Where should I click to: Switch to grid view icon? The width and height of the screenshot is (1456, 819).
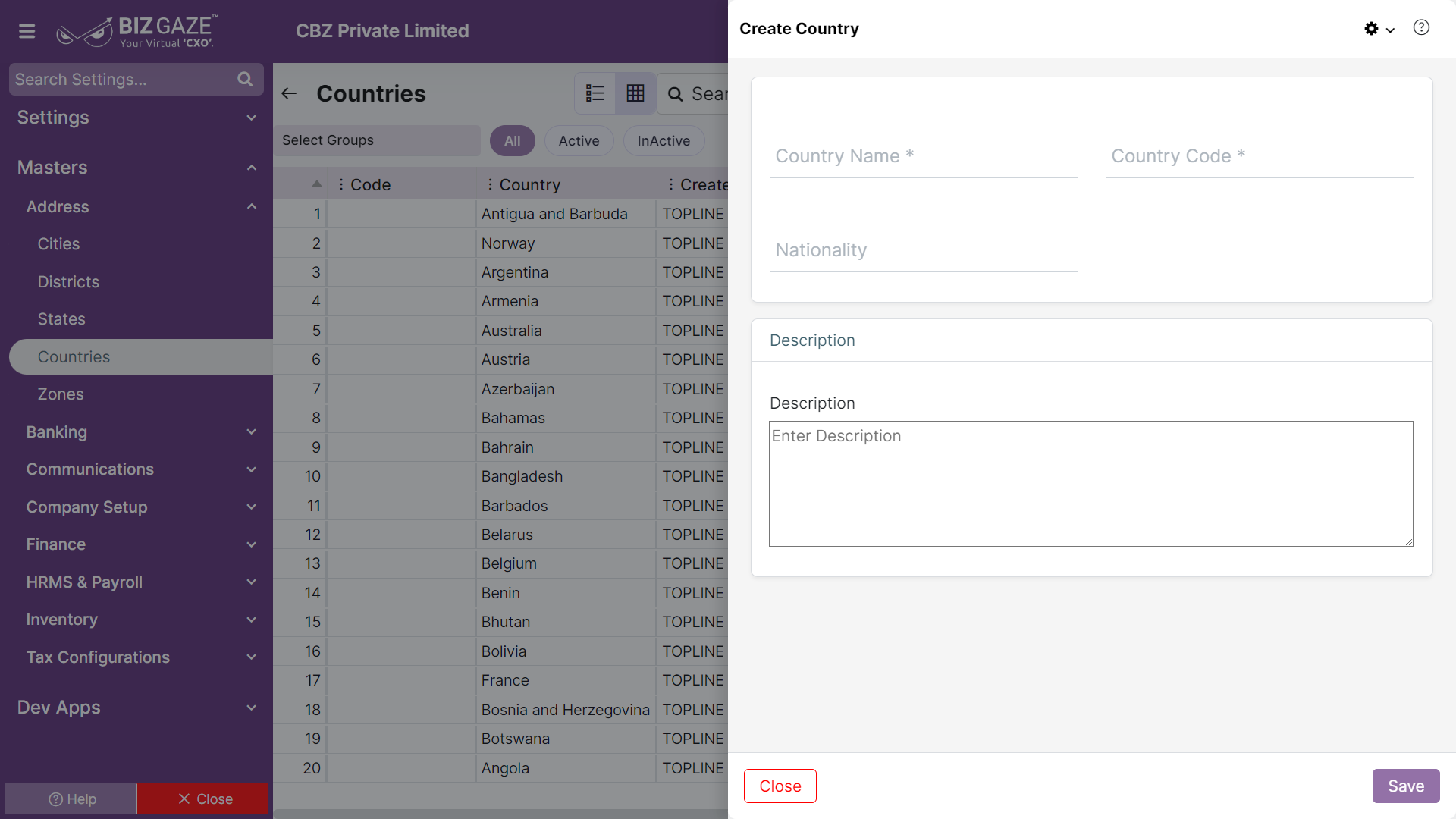pos(635,93)
